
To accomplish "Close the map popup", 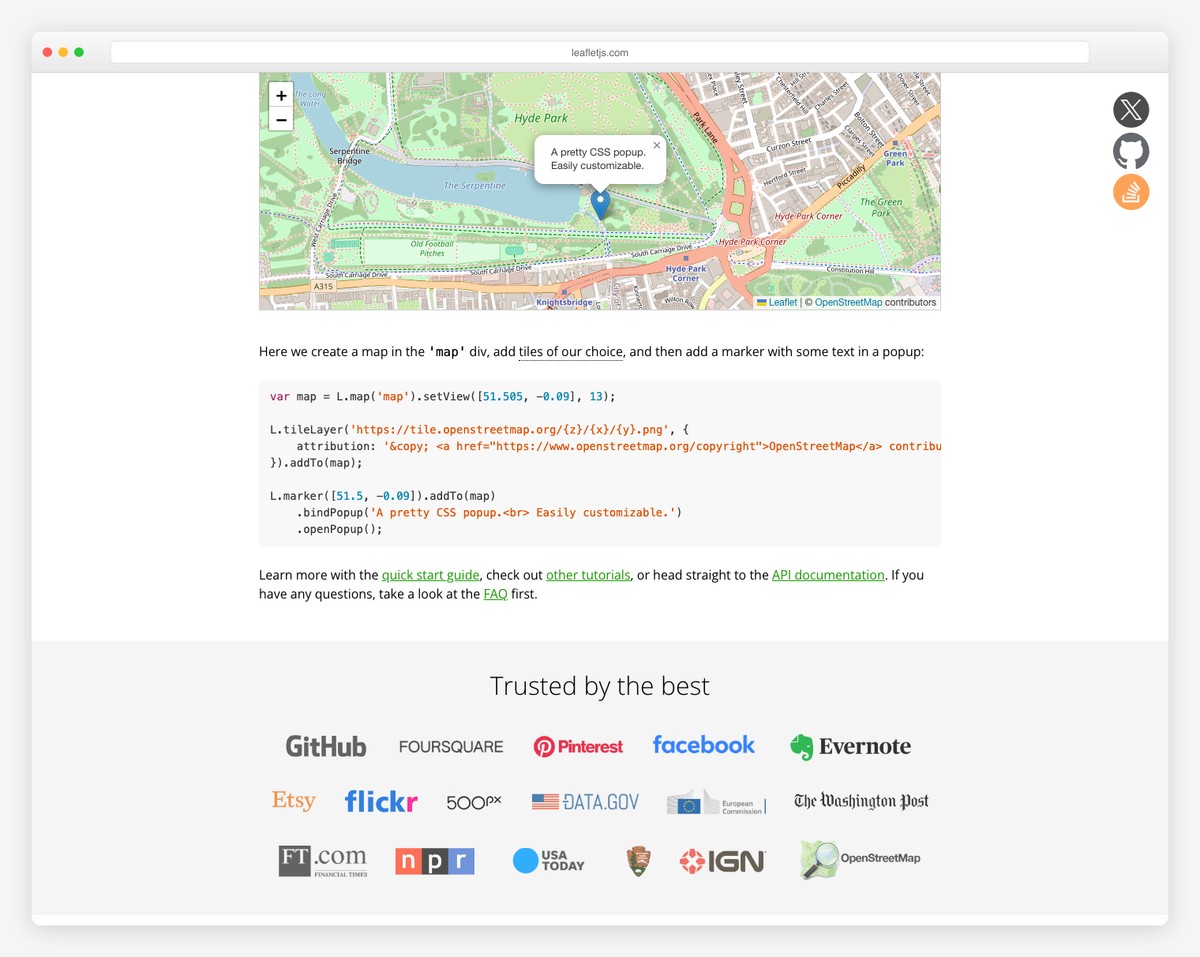I will [x=657, y=143].
